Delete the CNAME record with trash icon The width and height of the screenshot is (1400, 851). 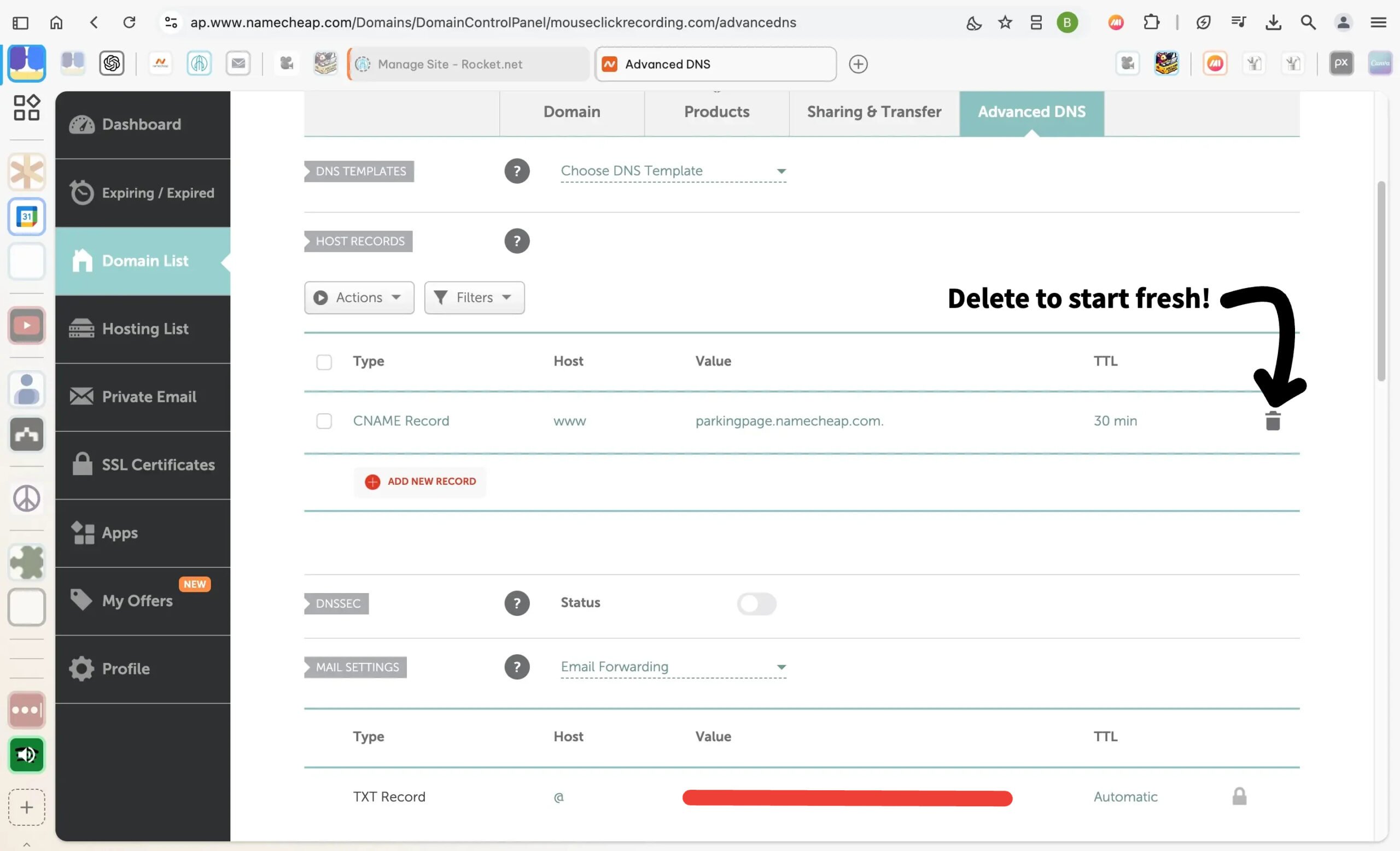pos(1272,421)
